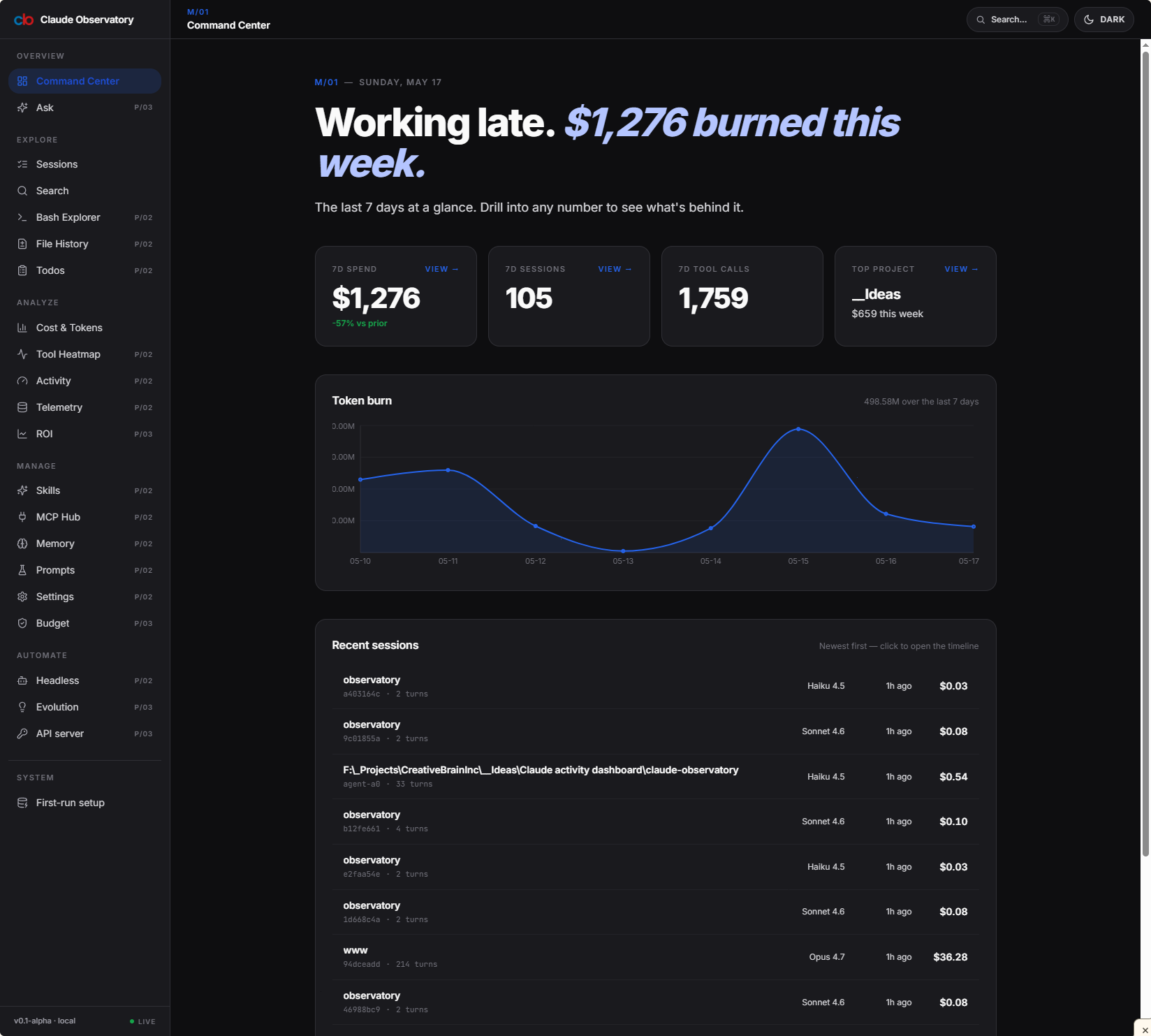1151x1036 pixels.
Task: Click the 05-15 peak point on chart
Action: pyautogui.click(x=798, y=429)
